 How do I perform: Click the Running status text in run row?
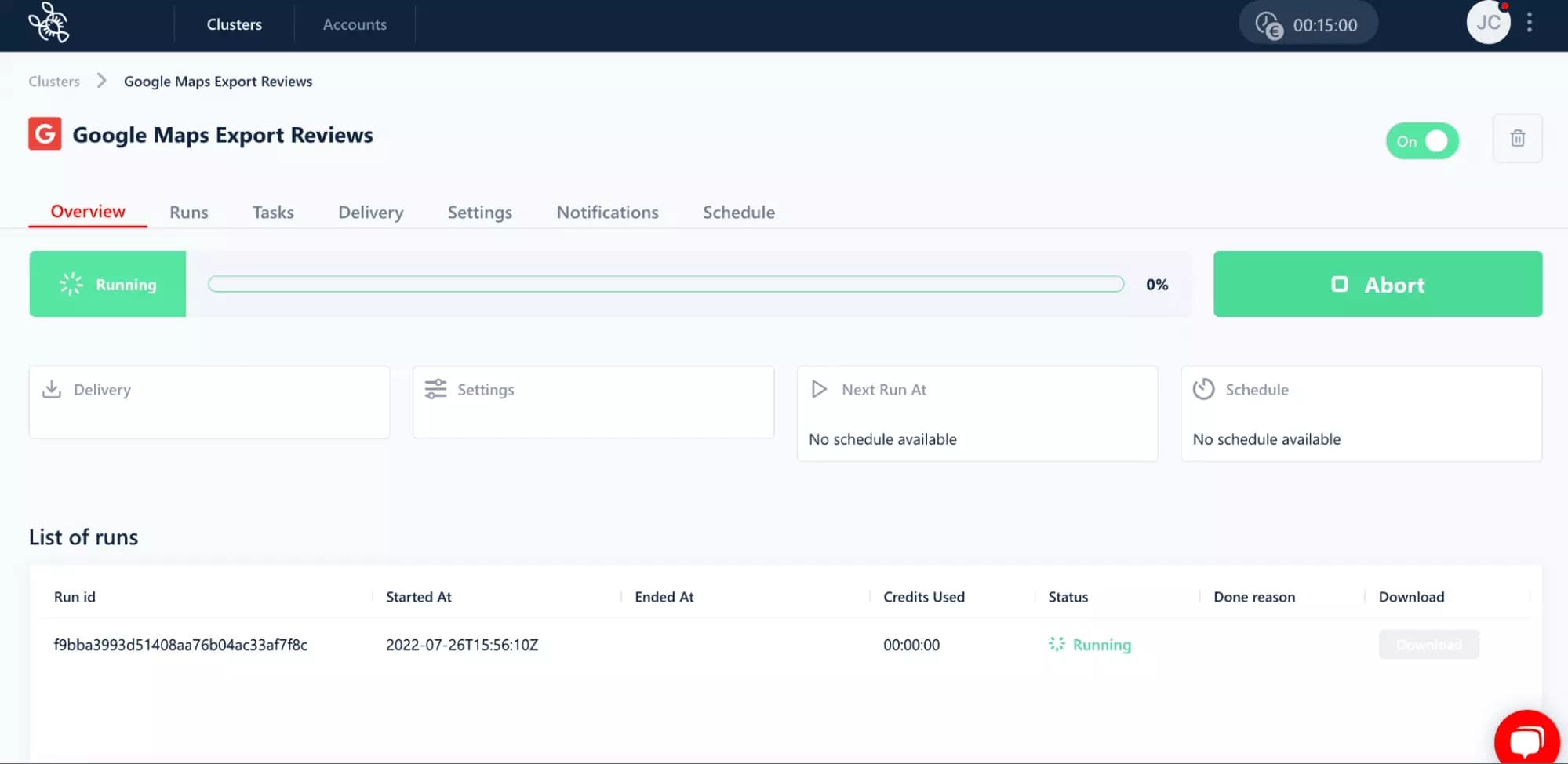(1101, 645)
